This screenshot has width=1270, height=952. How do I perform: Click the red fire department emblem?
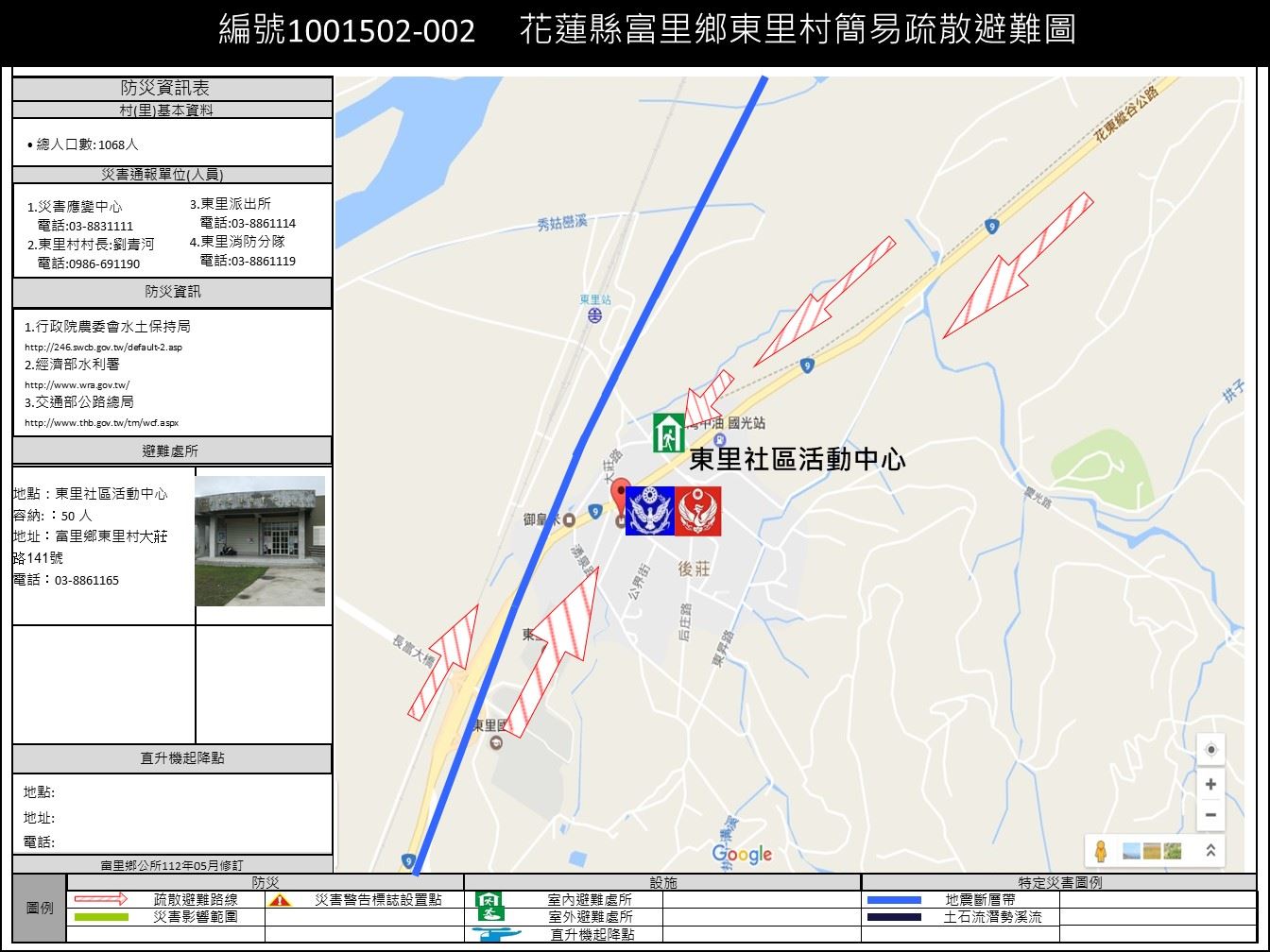coord(698,511)
